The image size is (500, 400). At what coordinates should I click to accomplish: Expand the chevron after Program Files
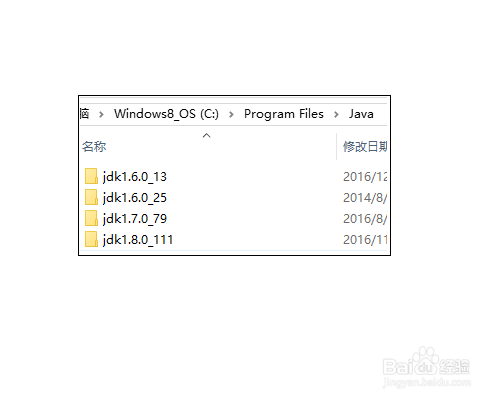(x=336, y=115)
